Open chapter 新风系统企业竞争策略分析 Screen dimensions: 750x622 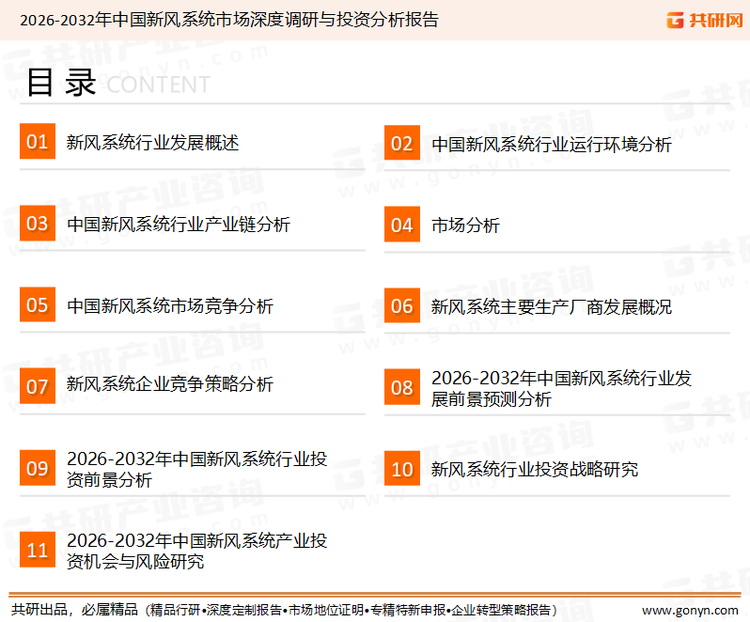click(170, 384)
